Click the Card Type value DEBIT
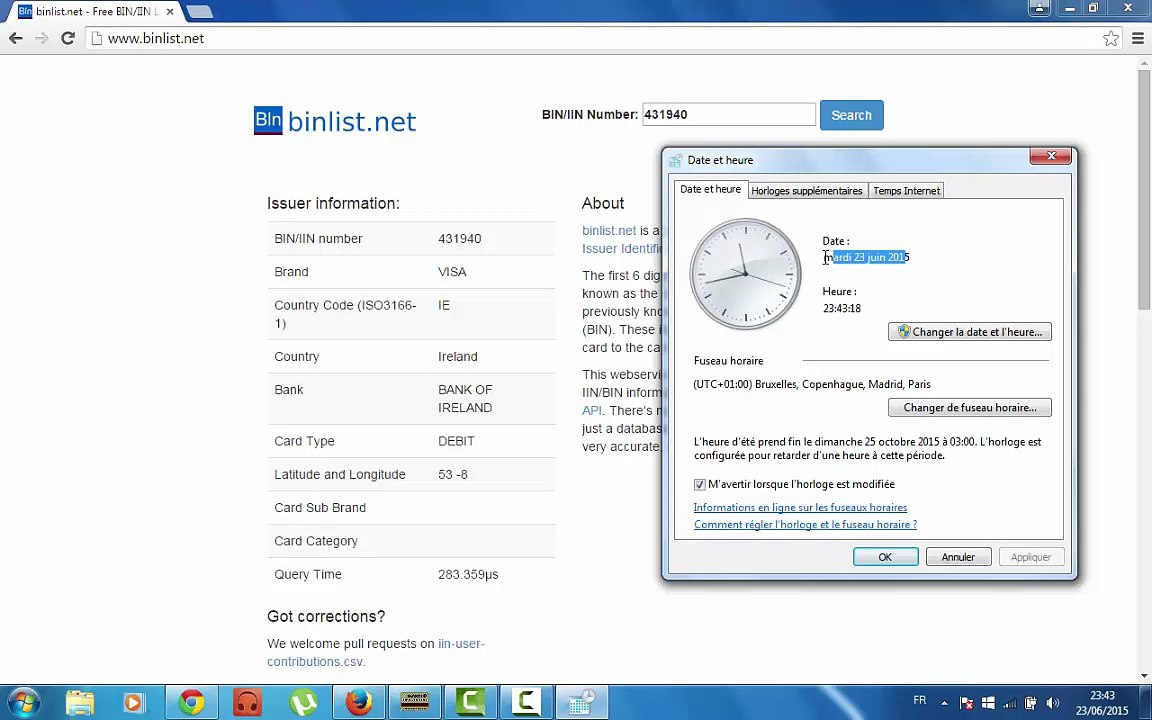1152x720 pixels. pos(456,441)
